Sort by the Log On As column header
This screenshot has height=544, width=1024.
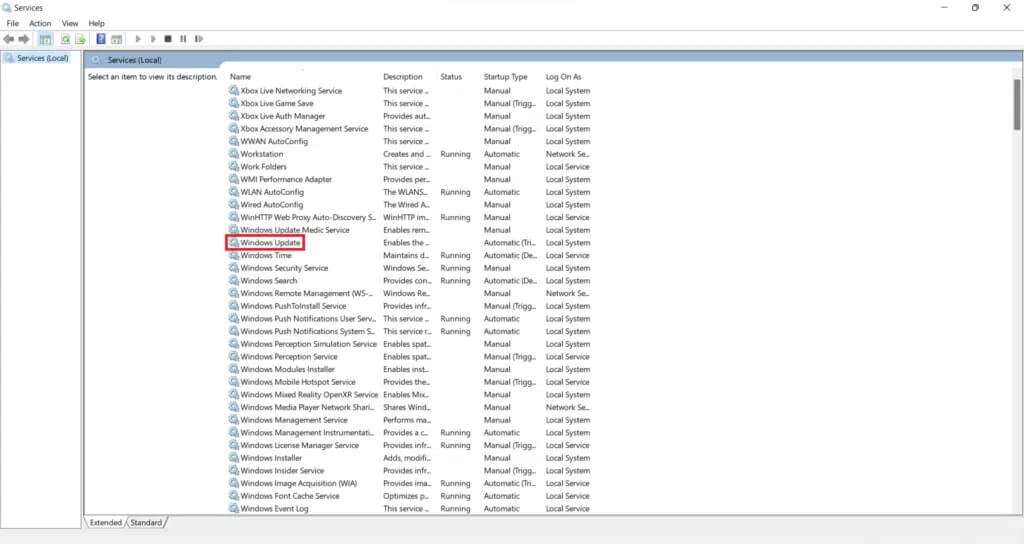point(564,77)
